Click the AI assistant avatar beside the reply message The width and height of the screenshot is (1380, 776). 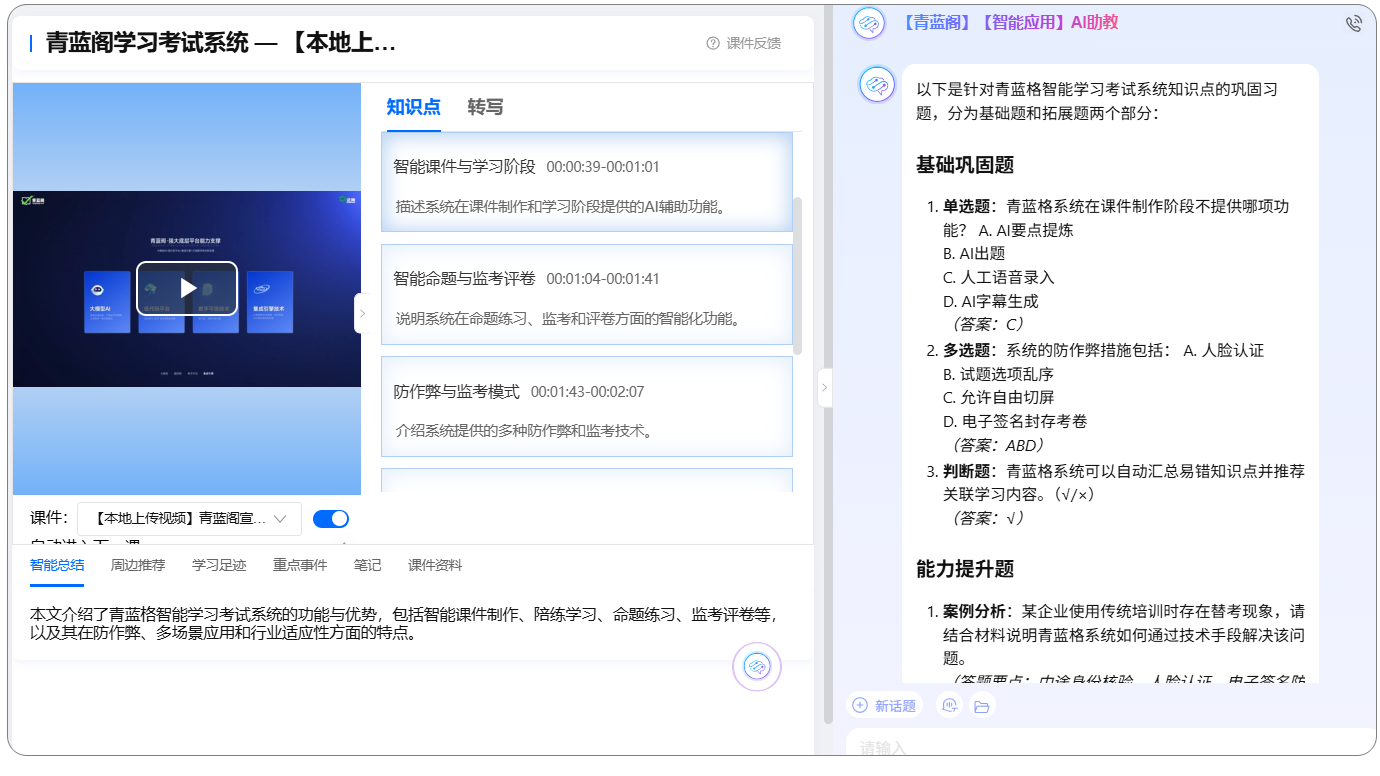(877, 84)
